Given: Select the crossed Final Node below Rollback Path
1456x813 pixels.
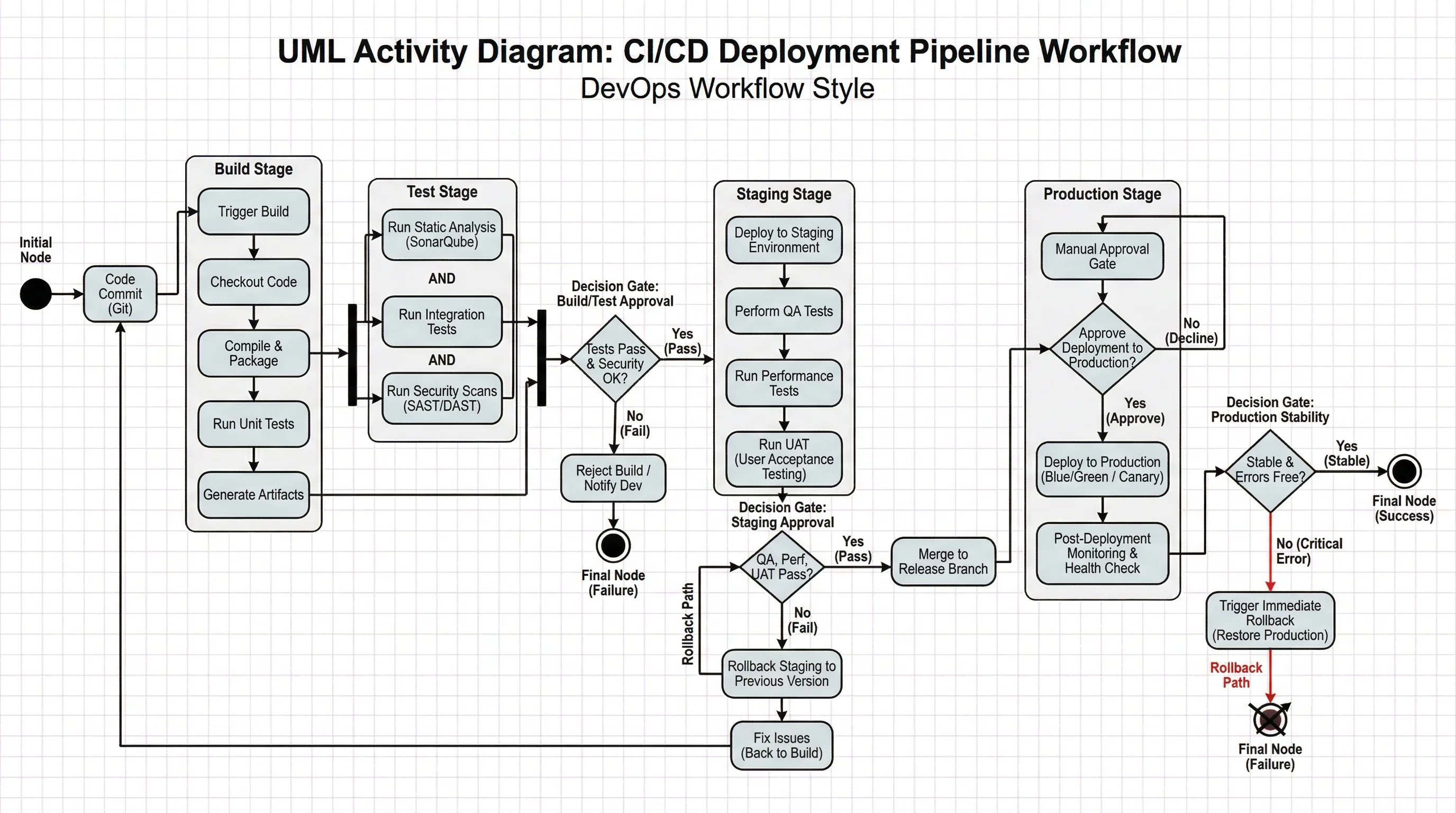Looking at the screenshot, I should pyautogui.click(x=1270, y=719).
